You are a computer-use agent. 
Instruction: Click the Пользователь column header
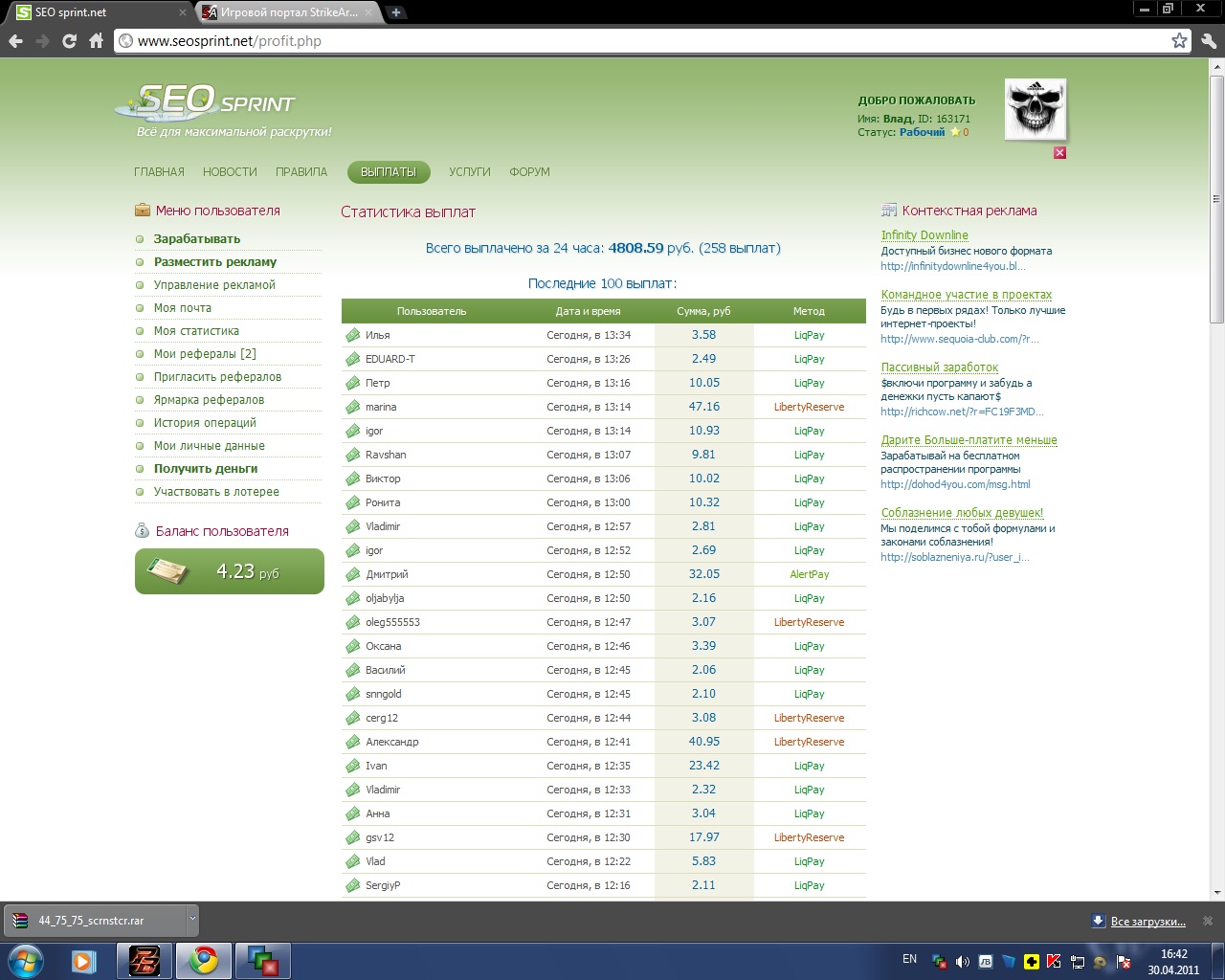coord(432,311)
